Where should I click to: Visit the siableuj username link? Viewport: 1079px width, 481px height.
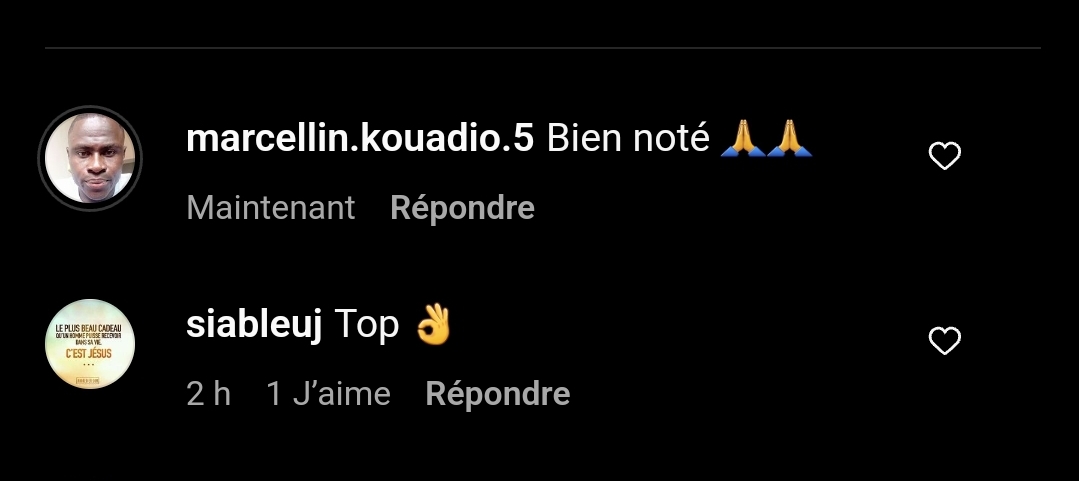[x=254, y=323]
